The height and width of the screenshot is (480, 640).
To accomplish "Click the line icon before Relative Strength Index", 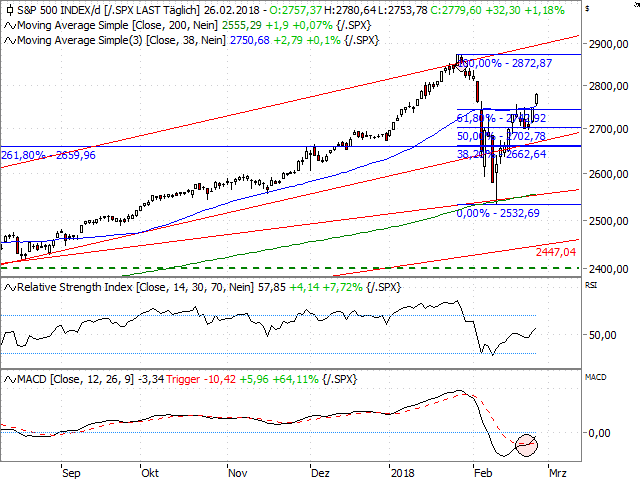I will 10,288.
